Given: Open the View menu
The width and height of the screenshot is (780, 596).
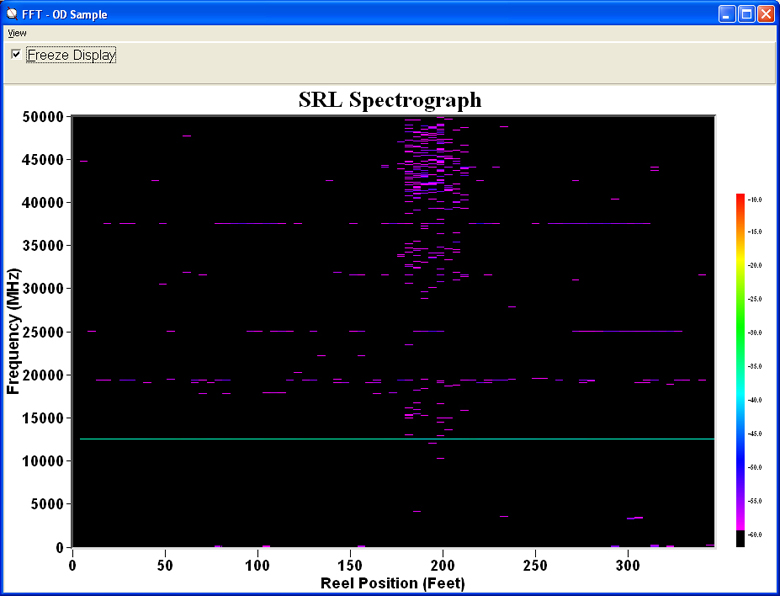Looking at the screenshot, I should tap(17, 33).
